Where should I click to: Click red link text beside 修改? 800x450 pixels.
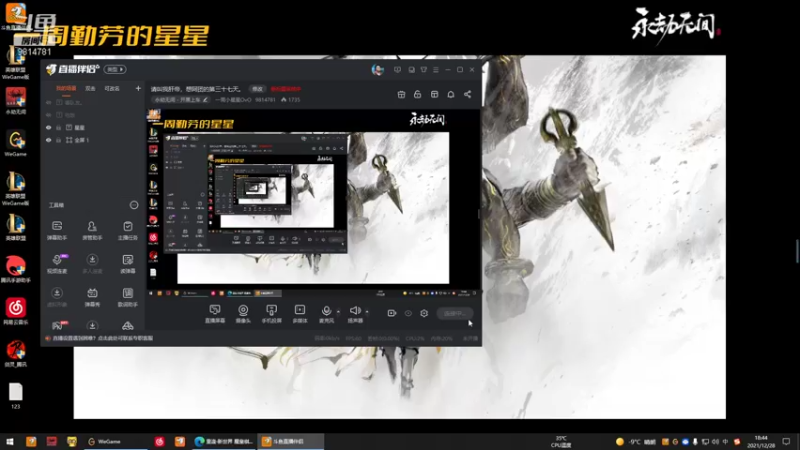tap(286, 89)
